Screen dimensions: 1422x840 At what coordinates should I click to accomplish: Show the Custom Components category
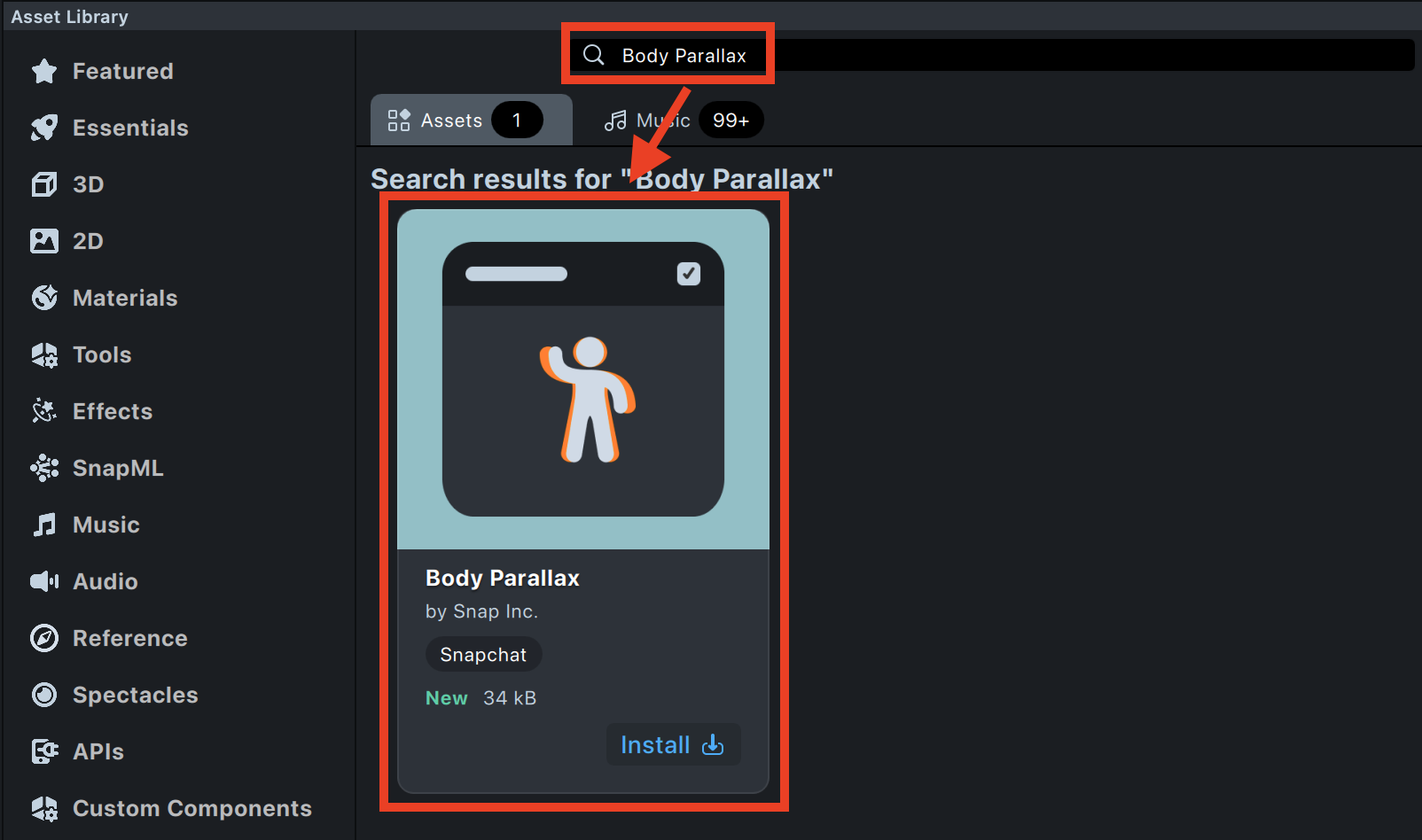[x=171, y=808]
